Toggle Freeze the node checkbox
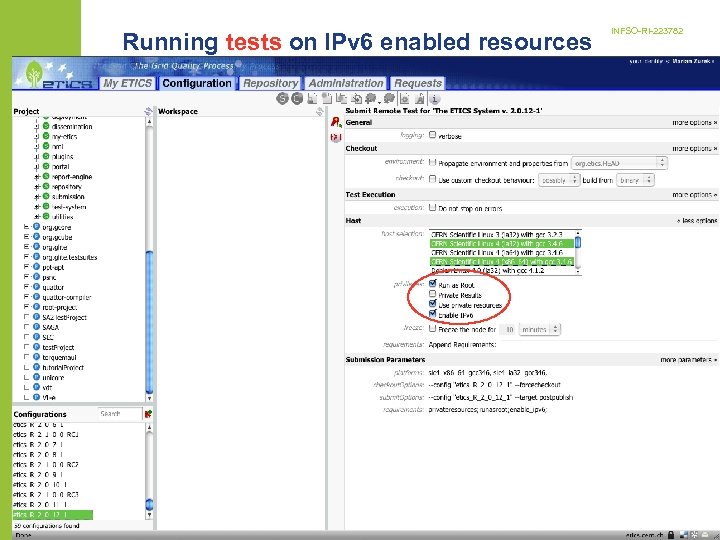 [x=433, y=328]
